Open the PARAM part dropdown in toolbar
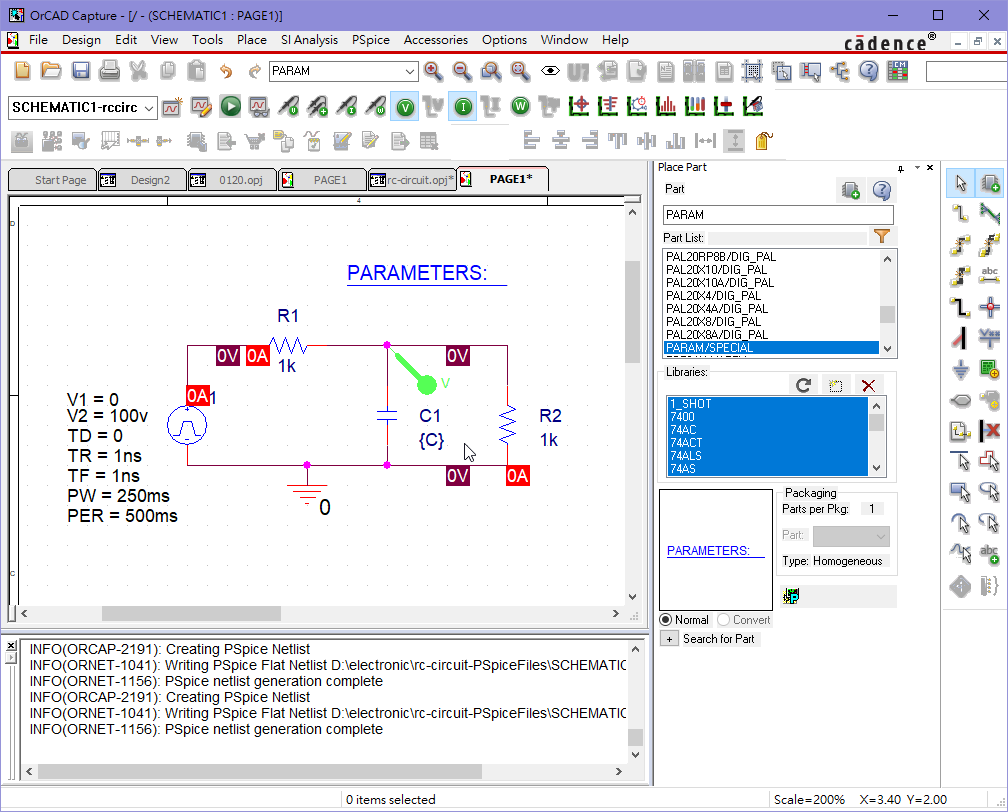The width and height of the screenshot is (1008, 812). coord(410,71)
